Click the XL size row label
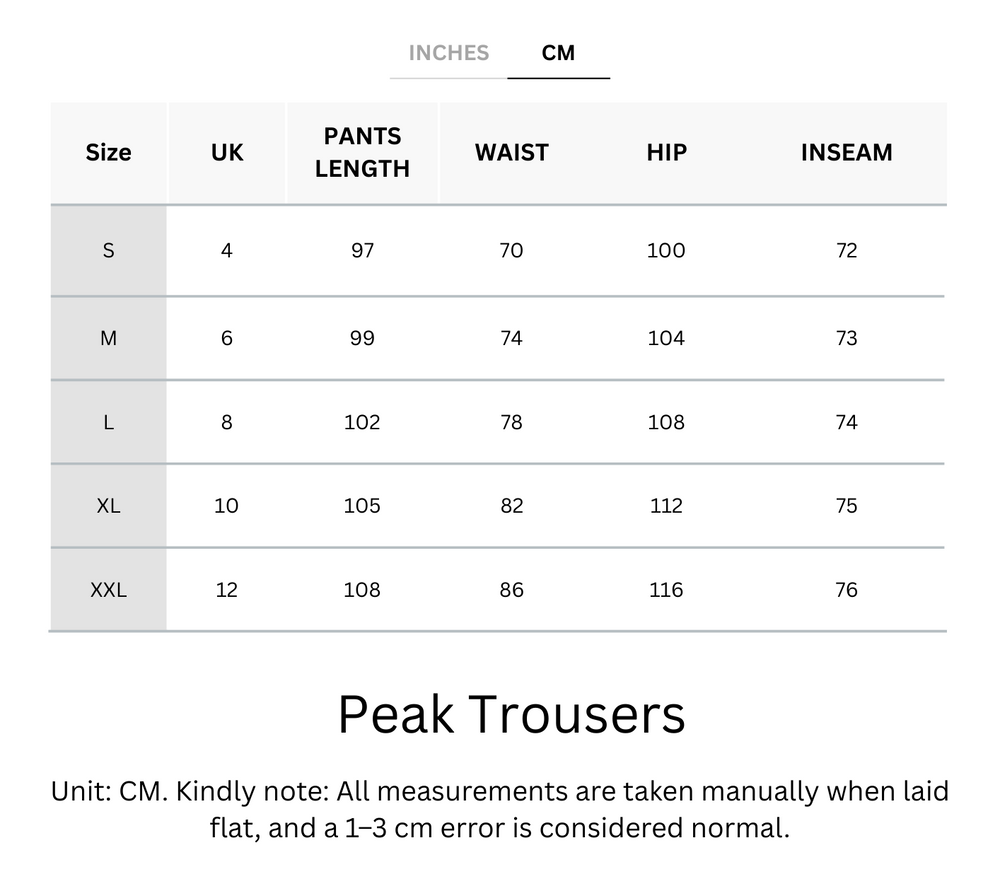 point(107,506)
